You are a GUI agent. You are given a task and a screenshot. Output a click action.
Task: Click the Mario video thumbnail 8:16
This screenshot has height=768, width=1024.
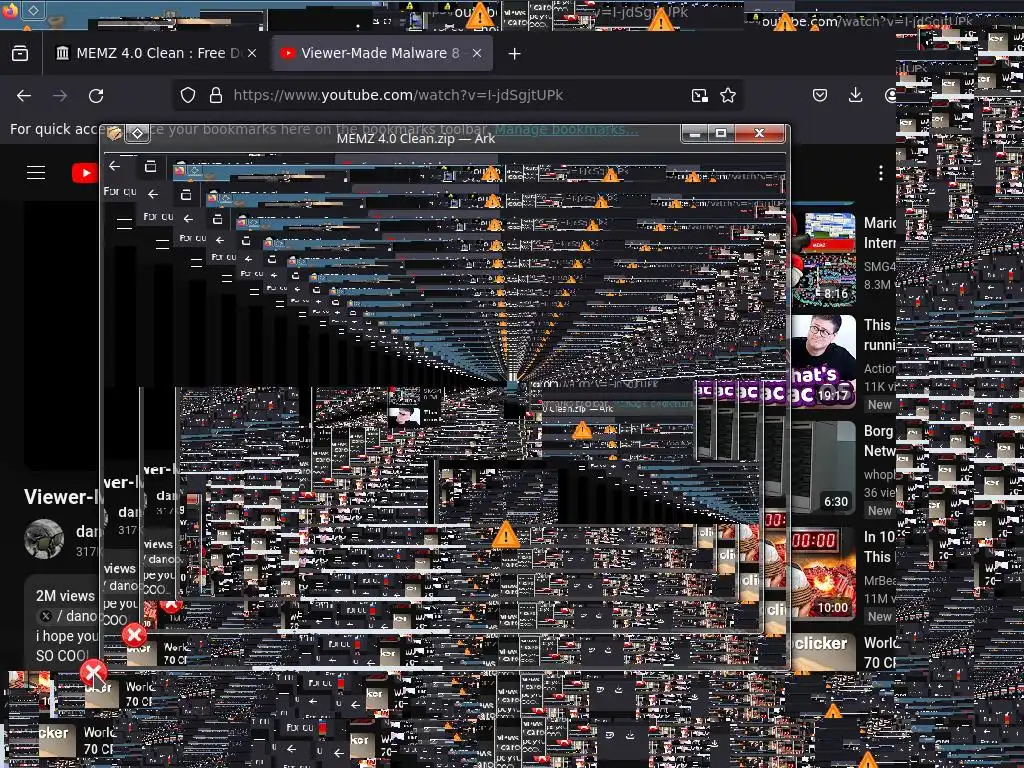pos(823,259)
